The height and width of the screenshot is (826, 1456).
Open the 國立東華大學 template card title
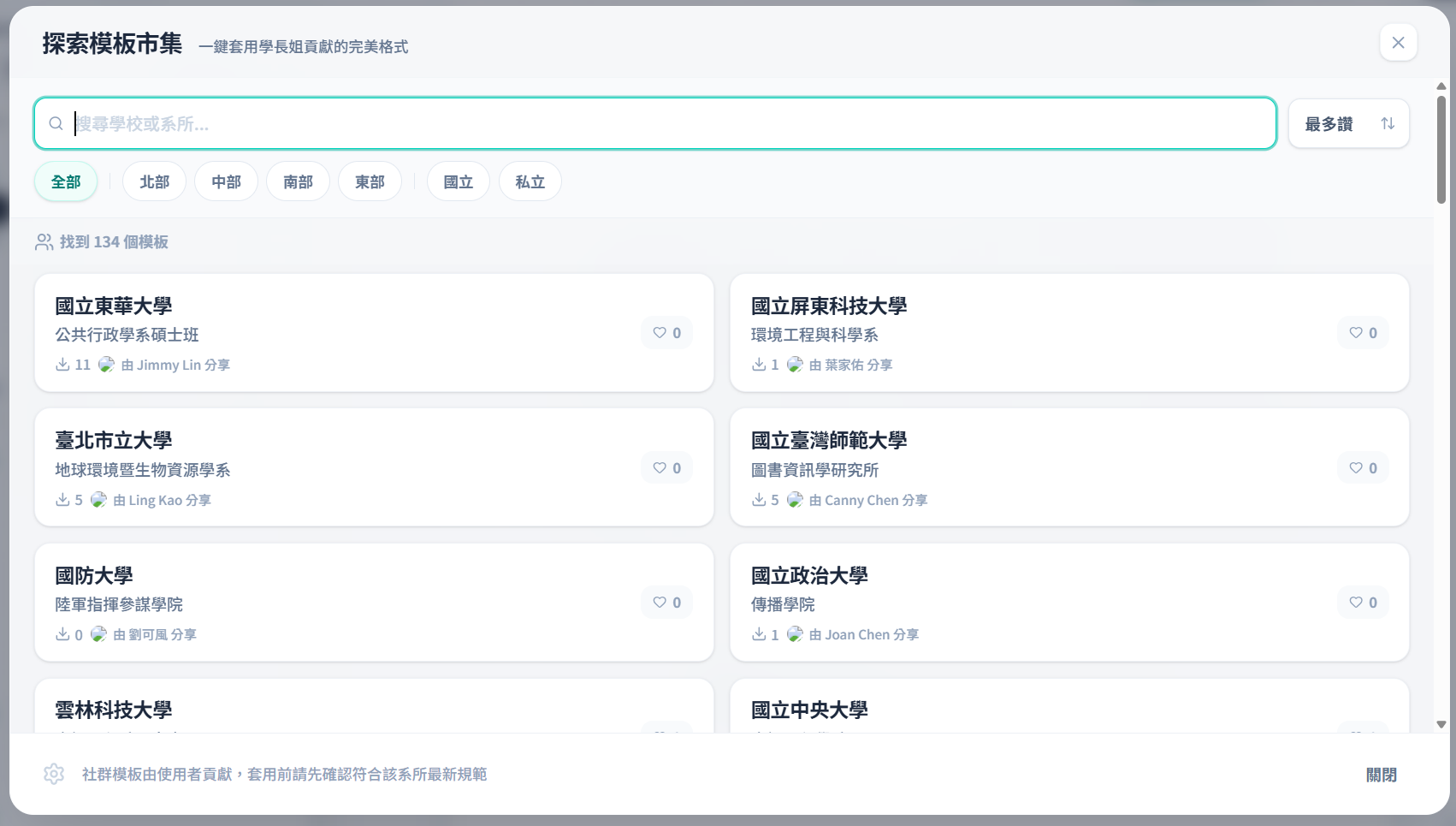click(x=114, y=306)
